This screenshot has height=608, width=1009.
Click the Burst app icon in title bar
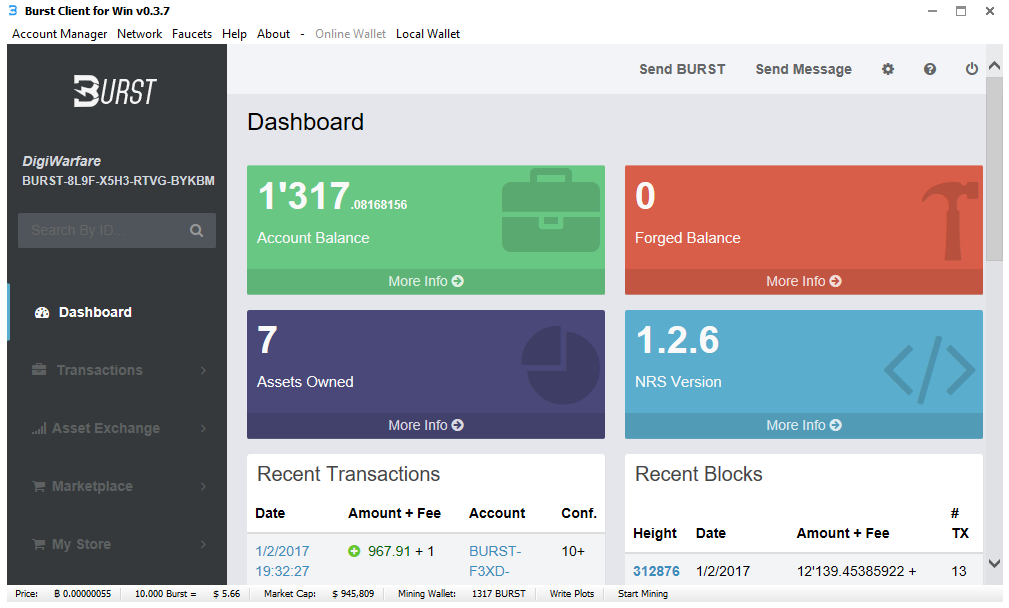(x=13, y=10)
